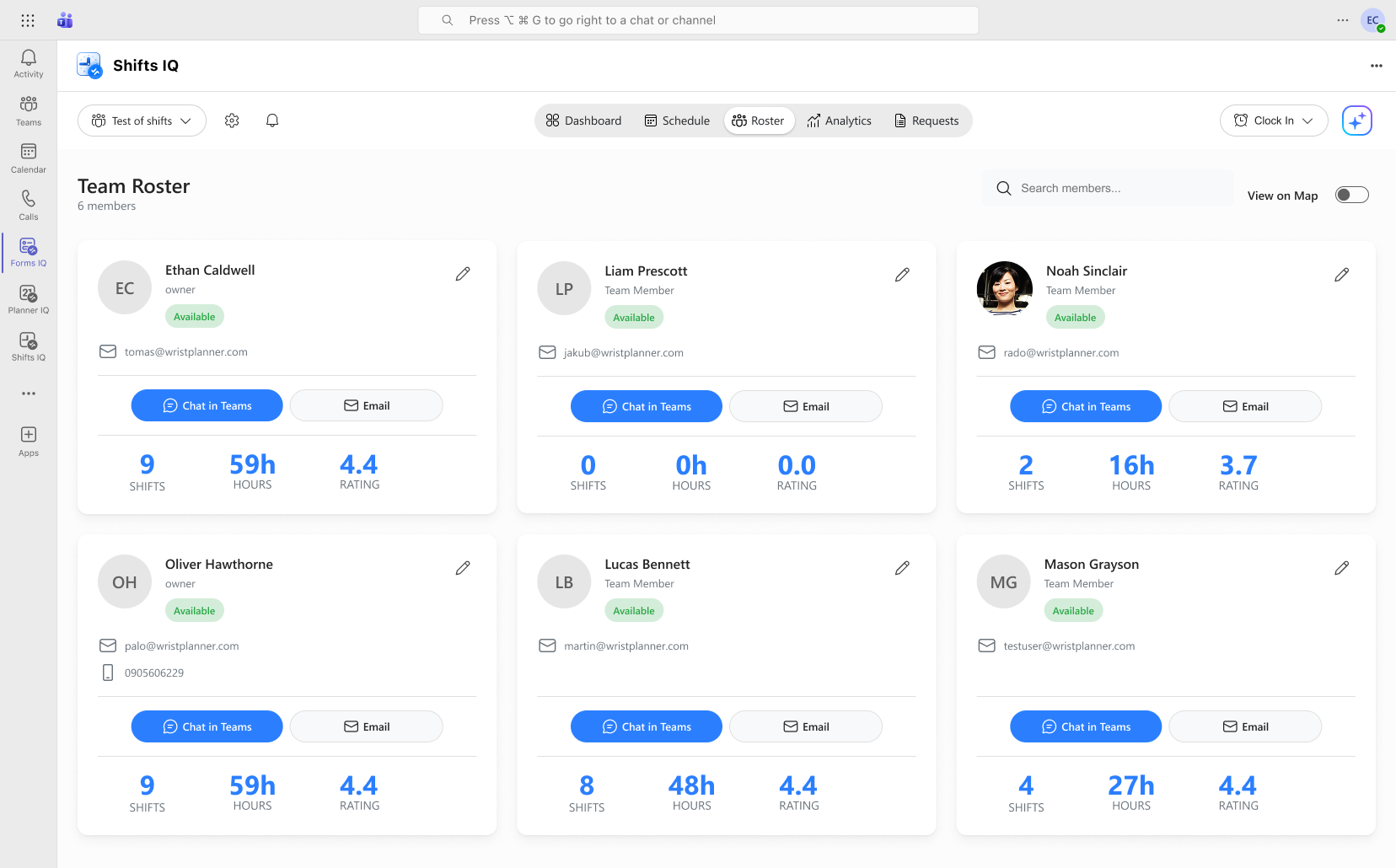Viewport: 1396px width, 868px height.
Task: Expand the Clock In dropdown
Action: (1273, 121)
